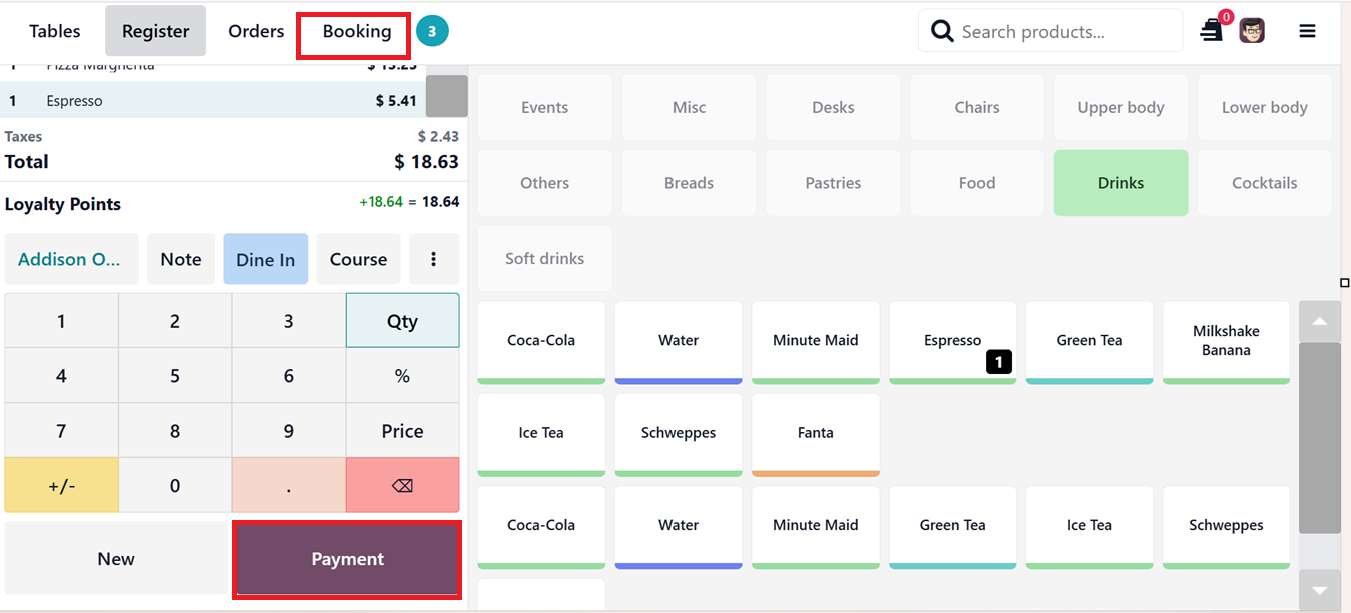
Task: Click the user avatar icon
Action: (1252, 31)
